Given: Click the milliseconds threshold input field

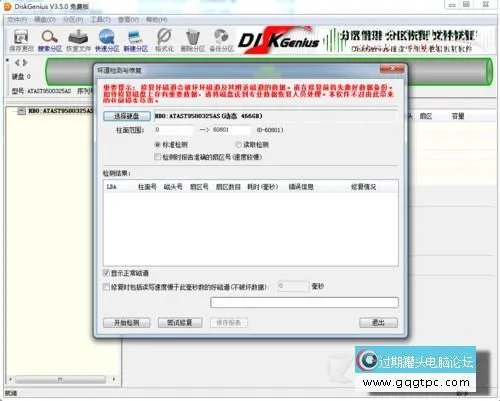Looking at the screenshot, I should pyautogui.click(x=293, y=286).
